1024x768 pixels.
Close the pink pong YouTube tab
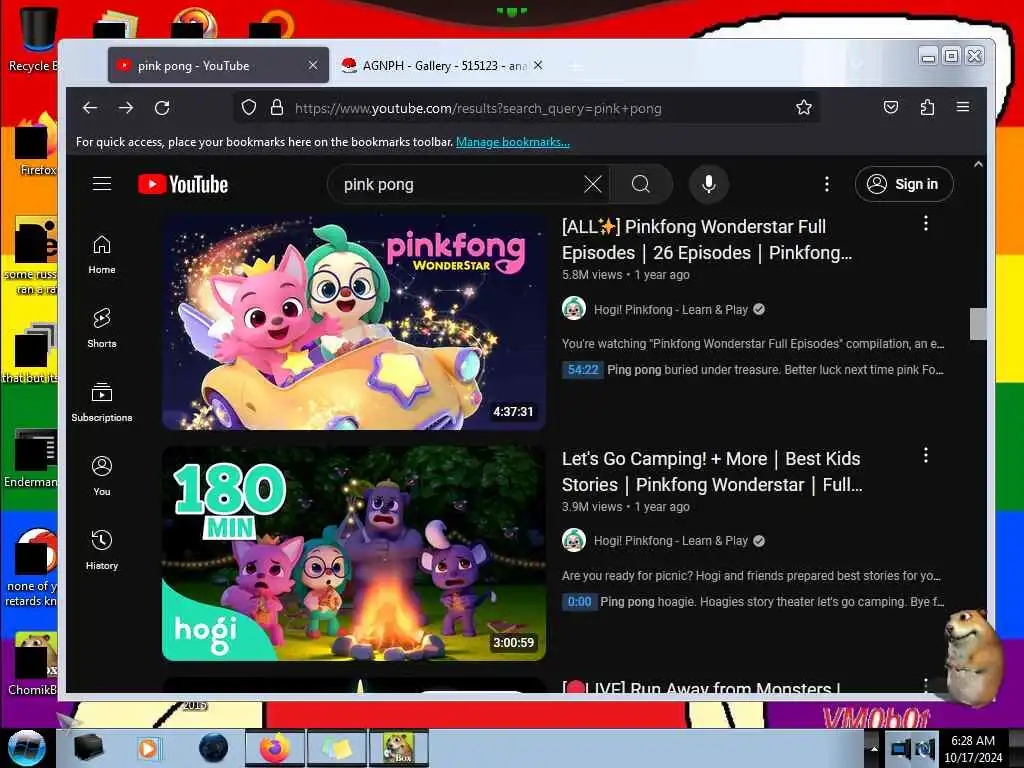pyautogui.click(x=313, y=65)
